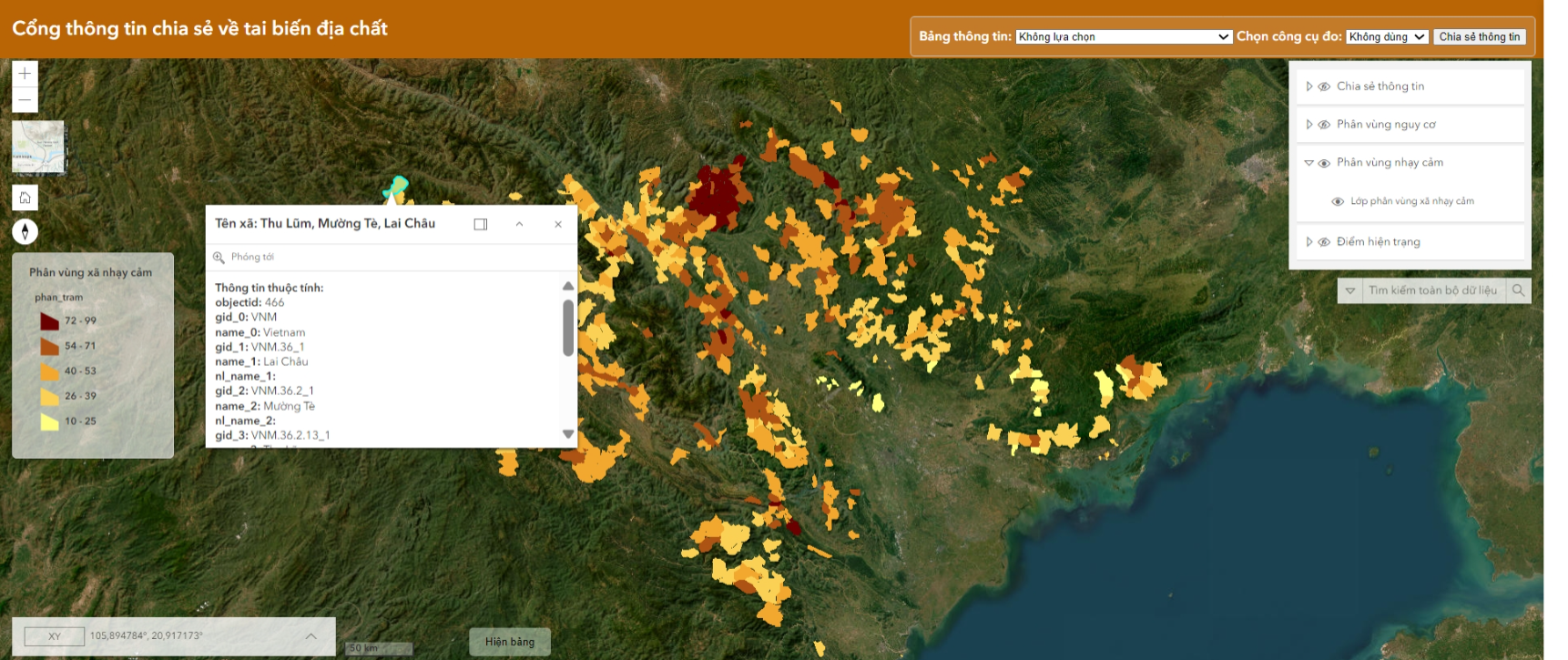Zoom in the map with plus button
This screenshot has height=660, width=1568.
tap(25, 74)
